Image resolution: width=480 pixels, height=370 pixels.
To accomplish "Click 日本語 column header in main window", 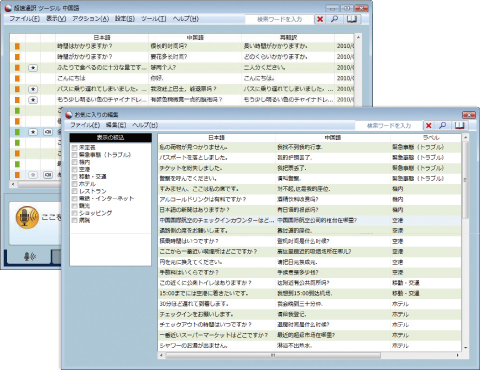I will (102, 38).
